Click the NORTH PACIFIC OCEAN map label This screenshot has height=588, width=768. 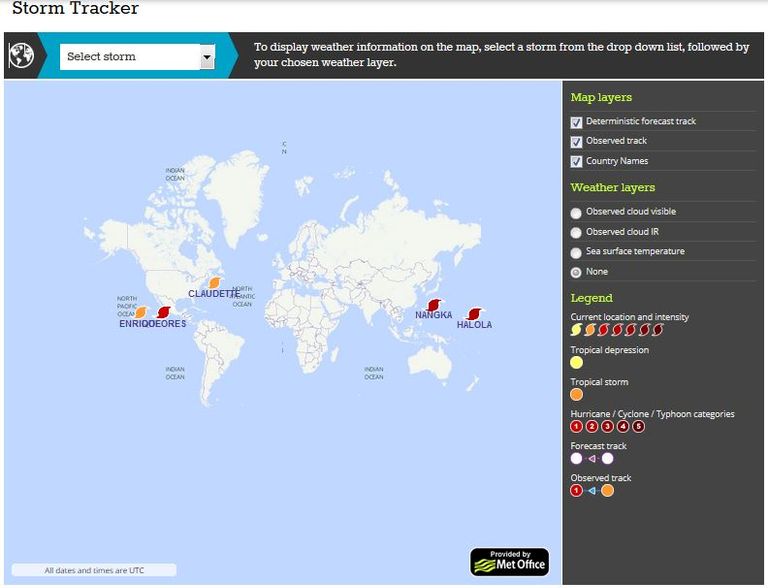127,306
